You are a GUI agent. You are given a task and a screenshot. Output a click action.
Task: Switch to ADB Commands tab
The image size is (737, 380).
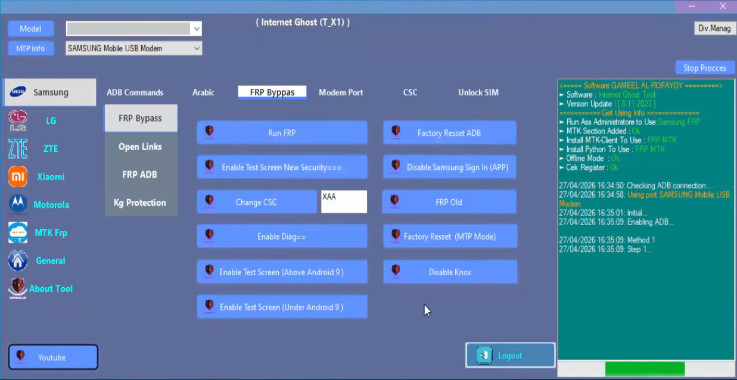click(135, 93)
